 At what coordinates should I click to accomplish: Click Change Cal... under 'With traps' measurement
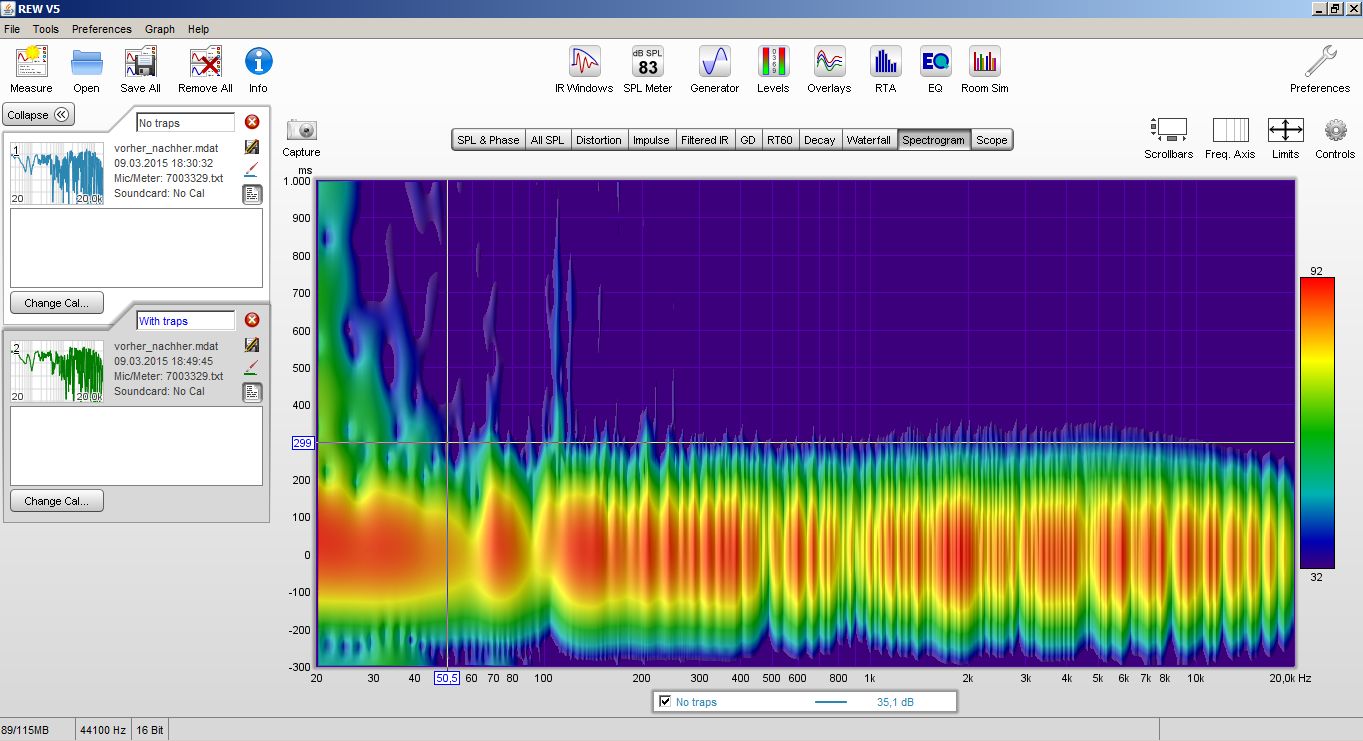57,501
